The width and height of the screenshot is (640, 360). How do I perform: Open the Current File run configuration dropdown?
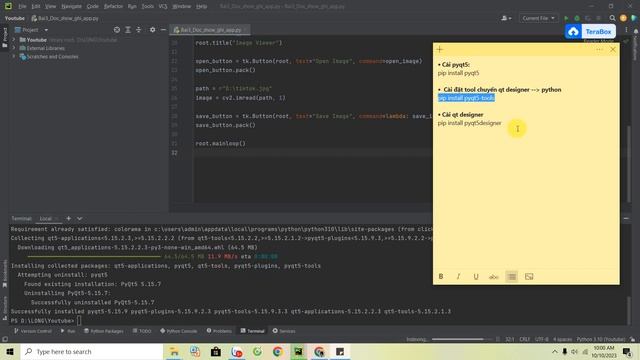538,18
